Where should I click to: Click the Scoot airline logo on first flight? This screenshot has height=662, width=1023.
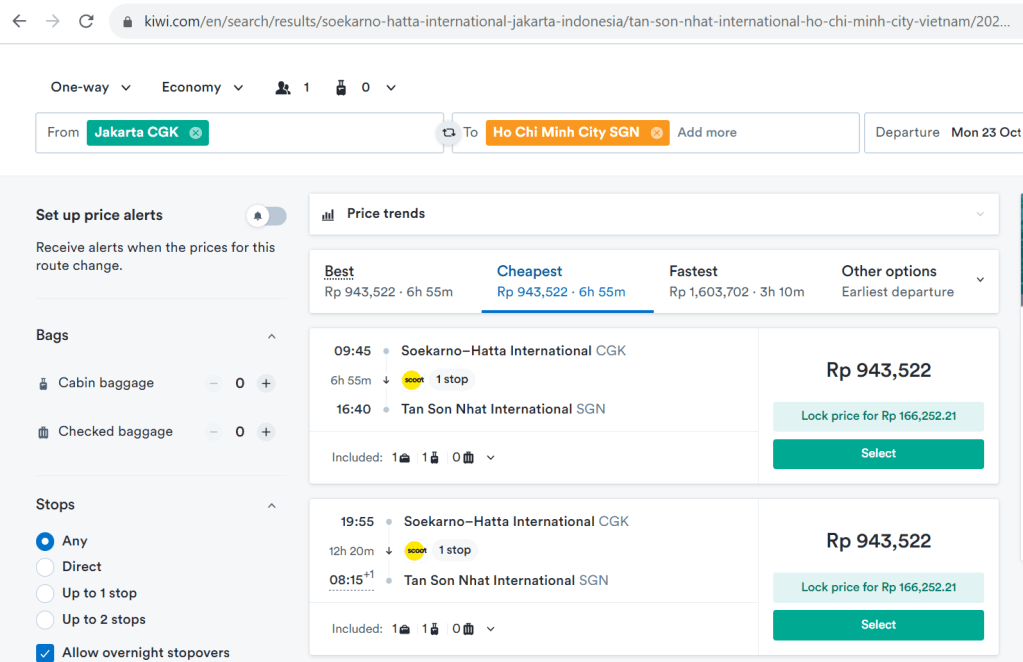pos(412,380)
